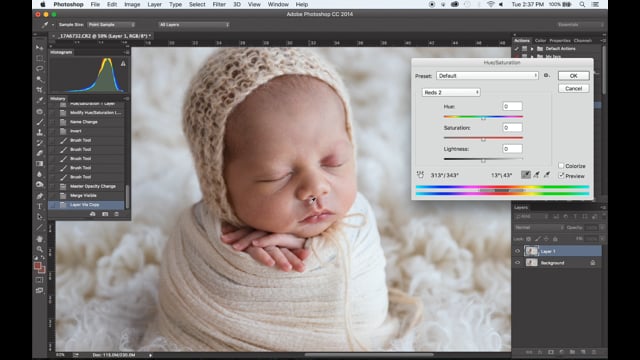
Task: Click the on-image adjustment hand icon
Action: tap(420, 175)
